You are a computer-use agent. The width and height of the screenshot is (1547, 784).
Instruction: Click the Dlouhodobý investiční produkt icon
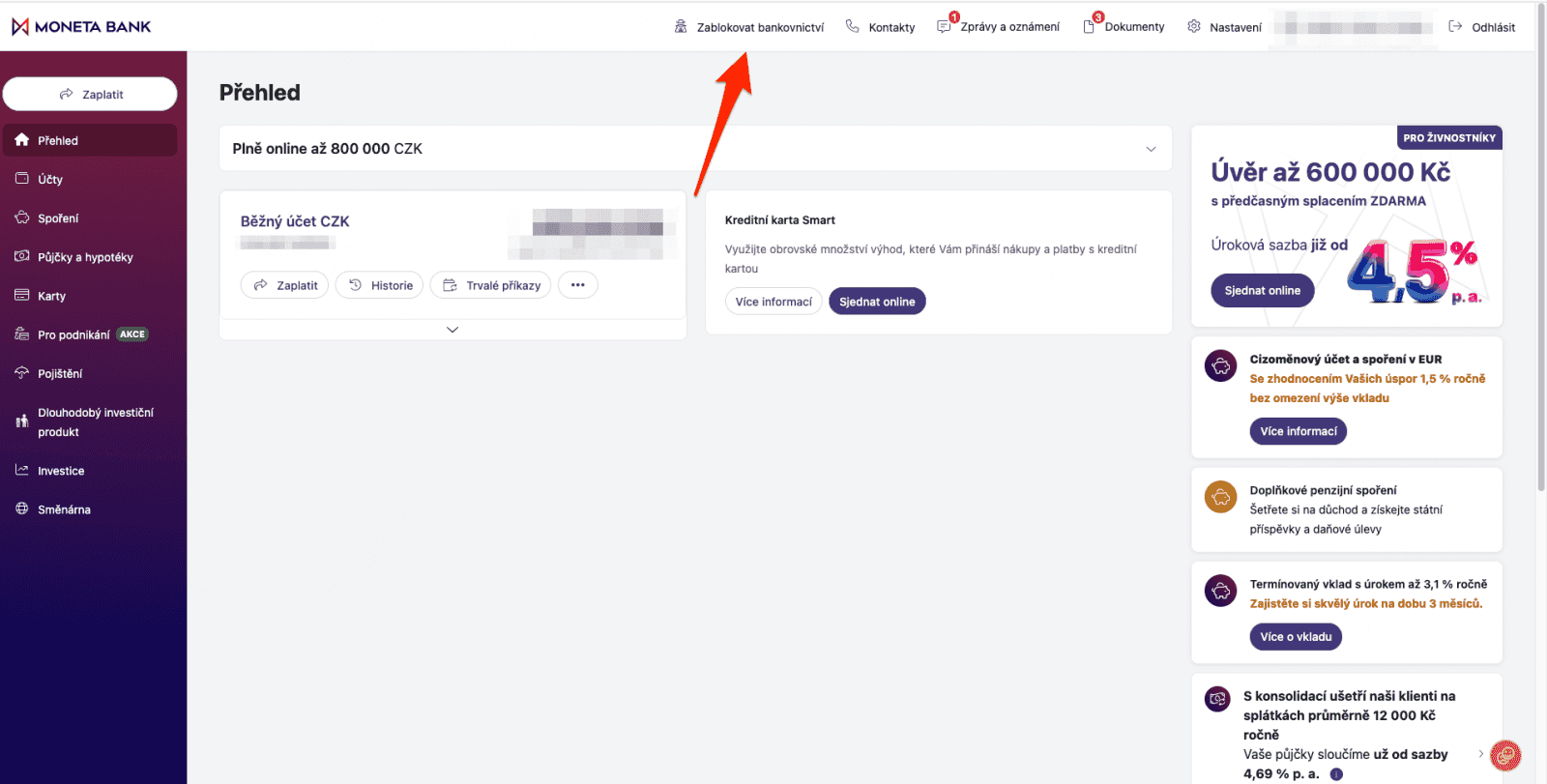pos(21,421)
